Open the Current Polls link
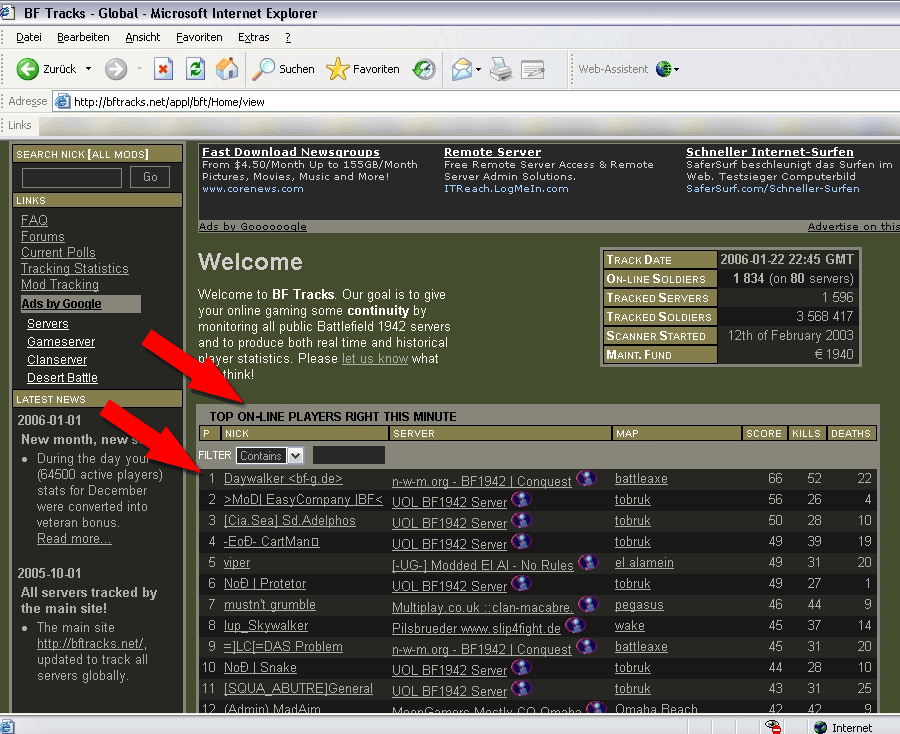Image resolution: width=900 pixels, height=734 pixels. [59, 253]
